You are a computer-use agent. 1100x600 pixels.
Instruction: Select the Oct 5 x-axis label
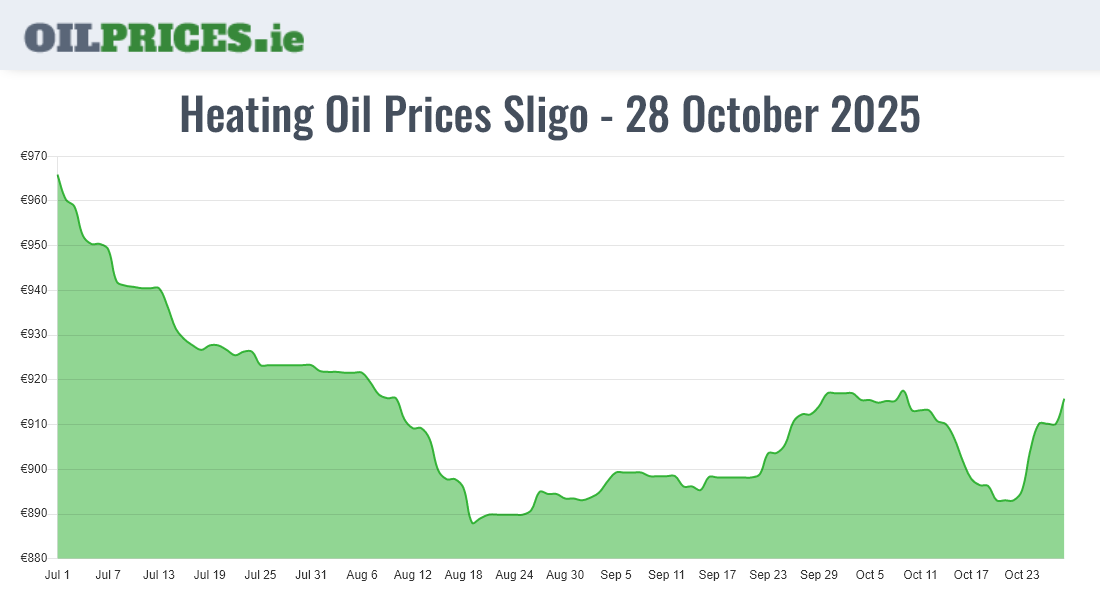tap(869, 575)
